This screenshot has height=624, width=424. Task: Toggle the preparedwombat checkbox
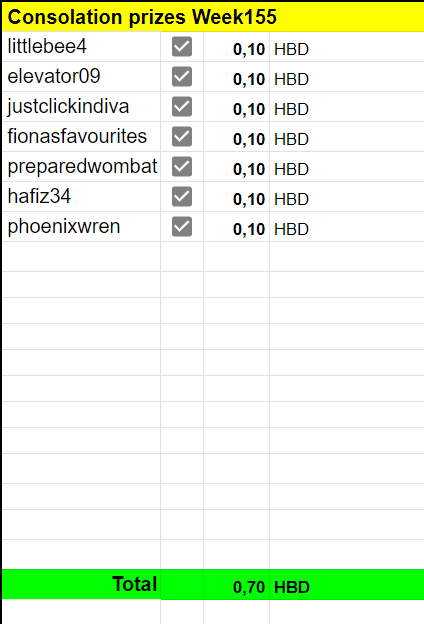(x=182, y=166)
